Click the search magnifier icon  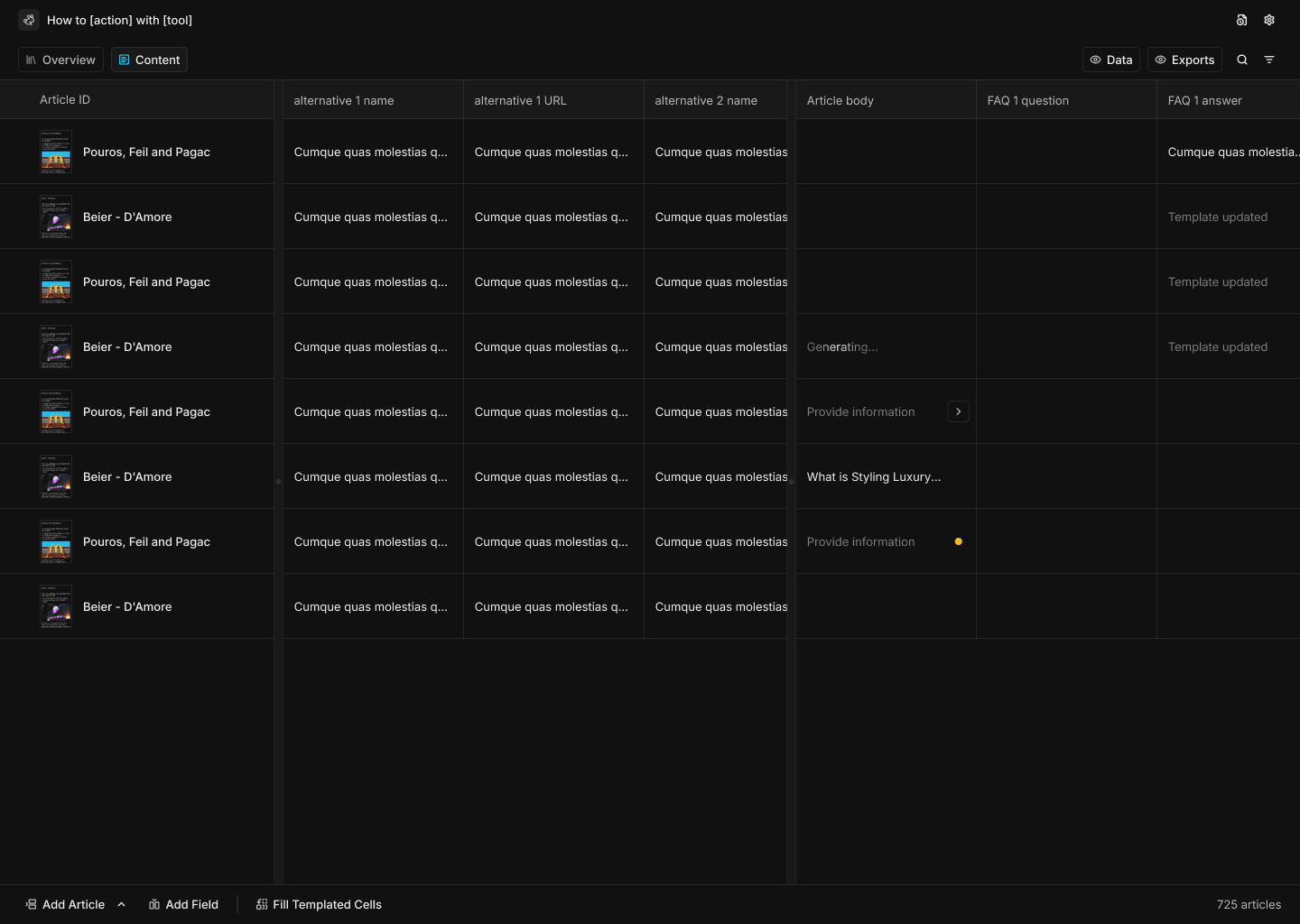click(1242, 60)
